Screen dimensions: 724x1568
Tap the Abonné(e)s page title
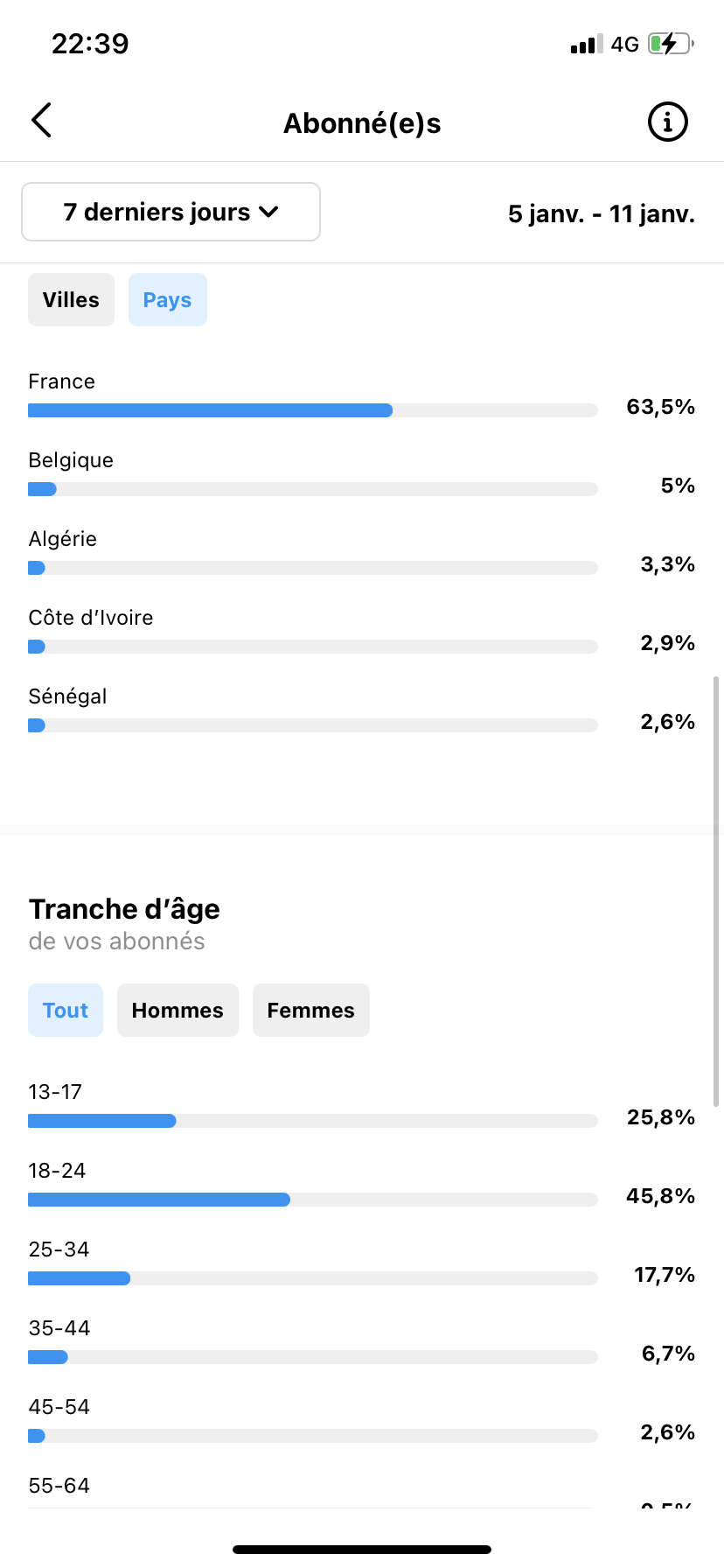click(362, 123)
